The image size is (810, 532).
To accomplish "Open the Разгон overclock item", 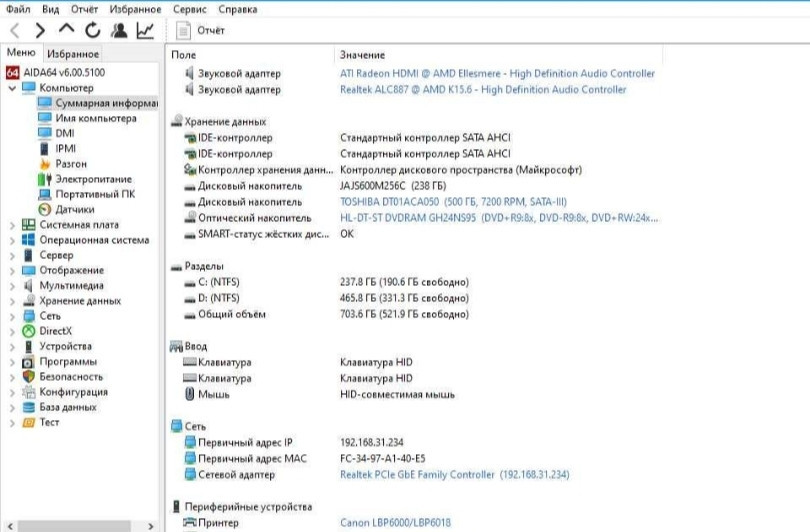I will (x=71, y=164).
